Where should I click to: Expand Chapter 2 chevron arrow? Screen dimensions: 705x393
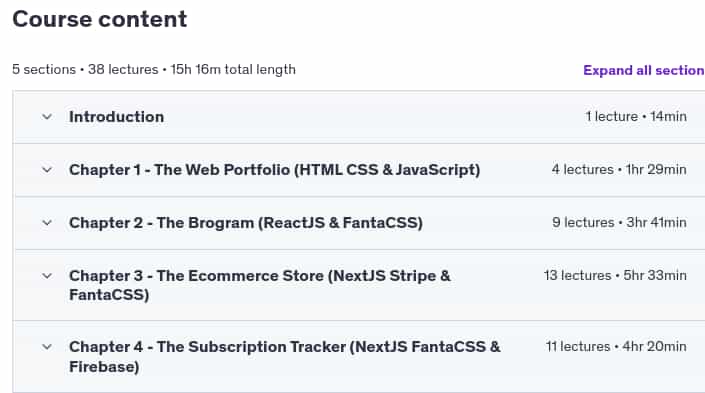[47, 223]
